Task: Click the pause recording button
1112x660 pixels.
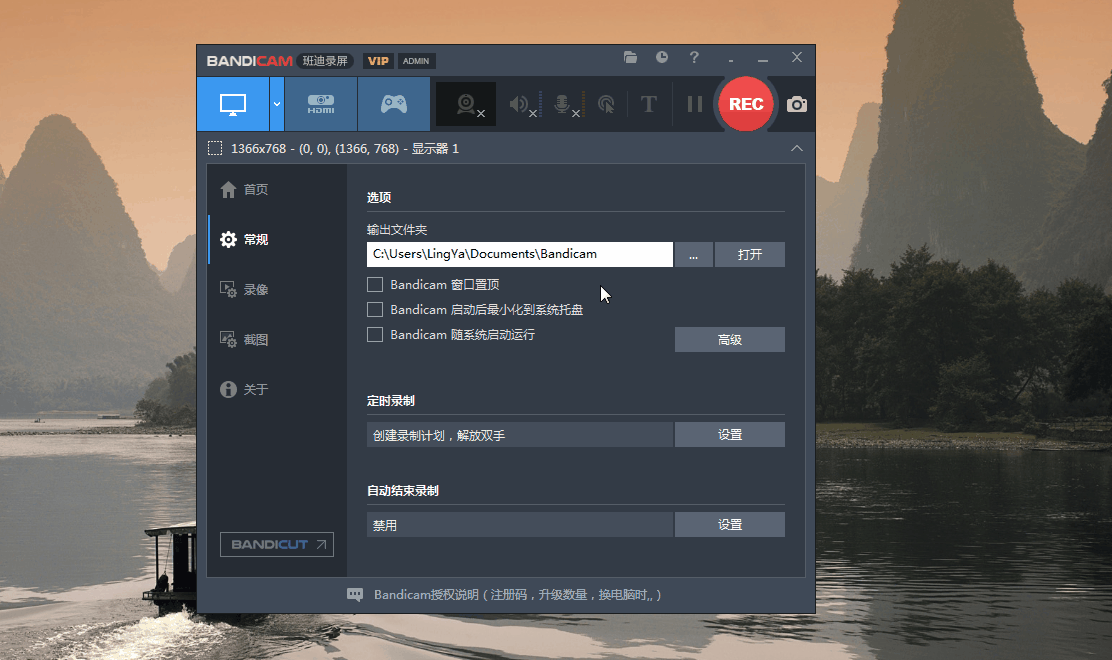Action: click(695, 104)
